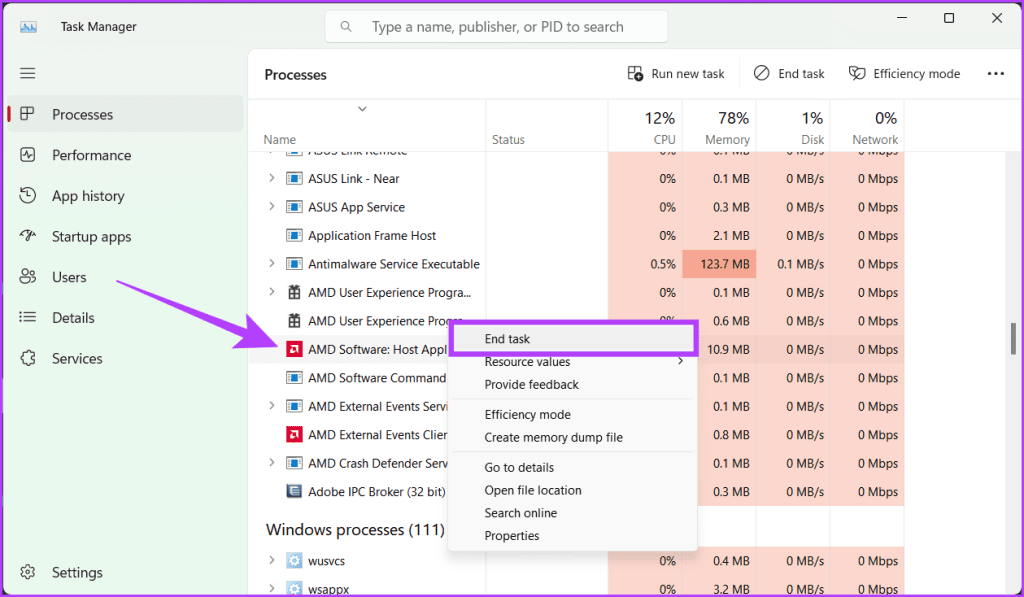
Task: Select End task in context menu
Action: (508, 339)
